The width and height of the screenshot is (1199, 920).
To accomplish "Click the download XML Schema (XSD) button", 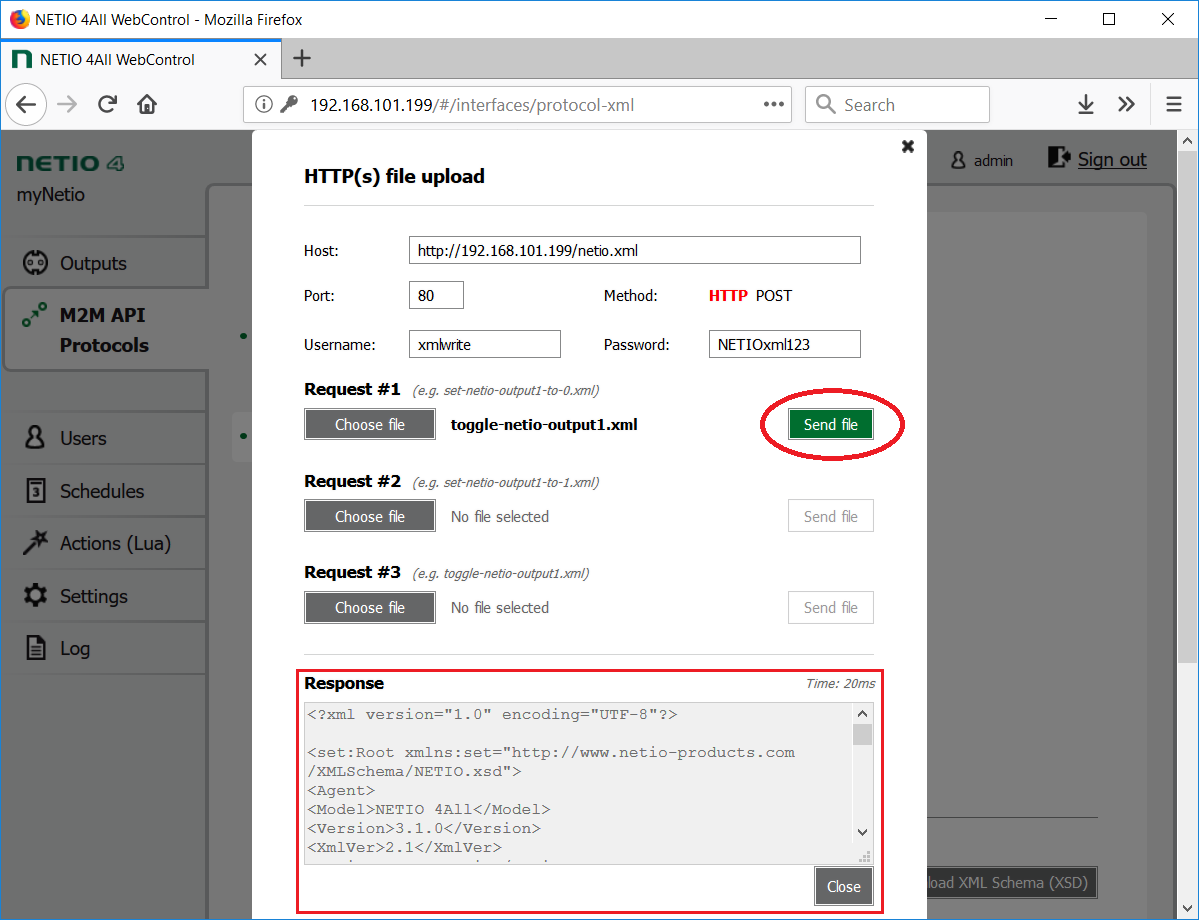I will click(x=1012, y=883).
